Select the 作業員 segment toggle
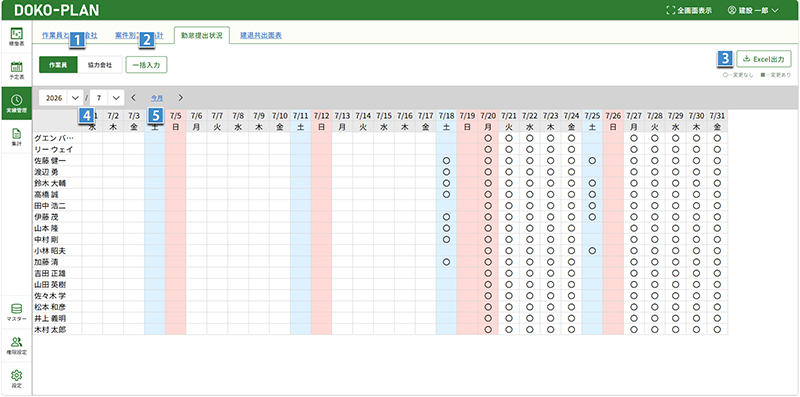Image resolution: width=800 pixels, height=397 pixels. (x=58, y=65)
